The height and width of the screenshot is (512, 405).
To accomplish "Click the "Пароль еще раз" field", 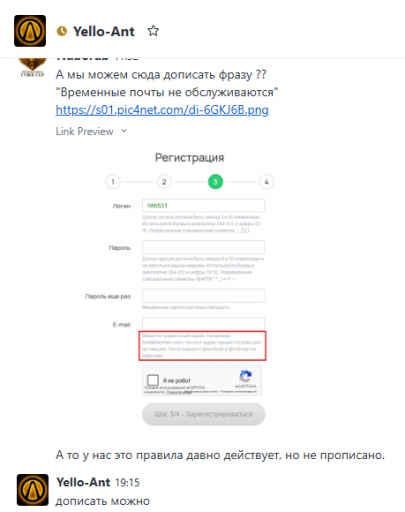I will click(204, 296).
